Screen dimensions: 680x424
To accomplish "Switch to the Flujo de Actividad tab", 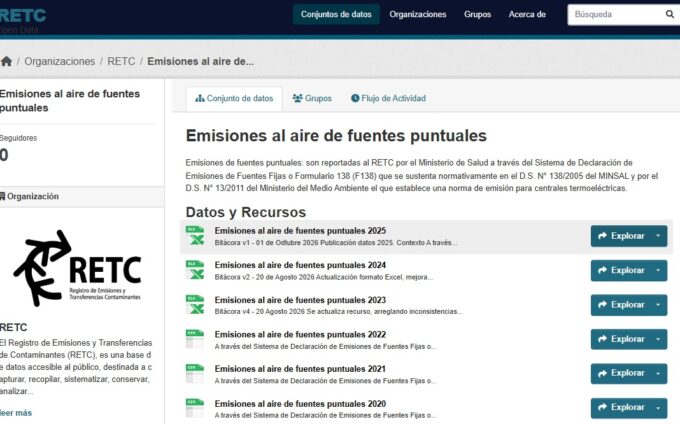I will click(388, 98).
